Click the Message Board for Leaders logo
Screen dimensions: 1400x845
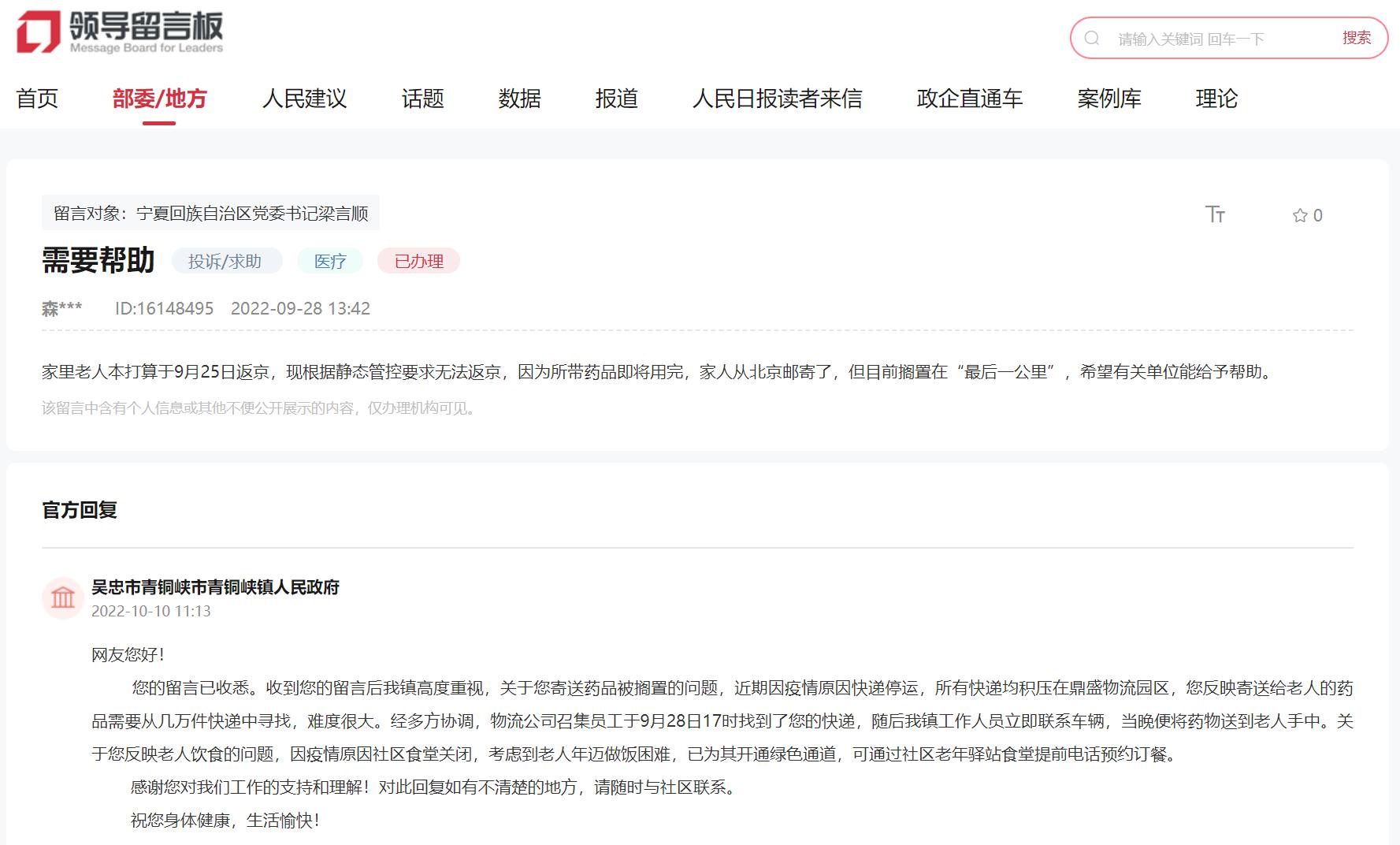tap(120, 32)
